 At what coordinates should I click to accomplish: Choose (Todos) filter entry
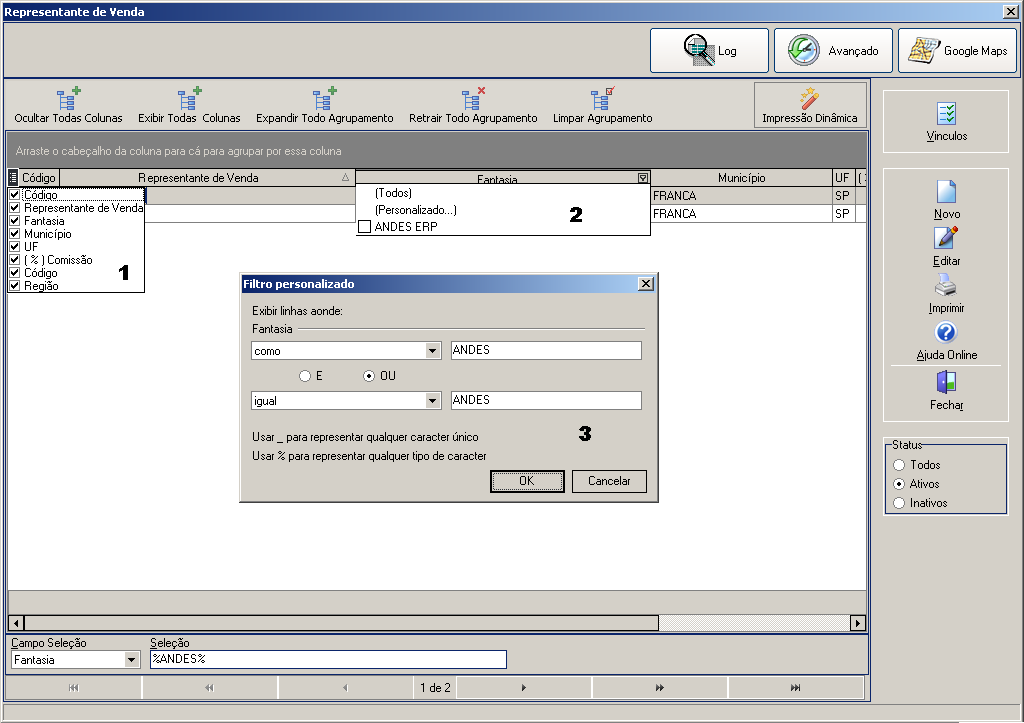[393, 193]
